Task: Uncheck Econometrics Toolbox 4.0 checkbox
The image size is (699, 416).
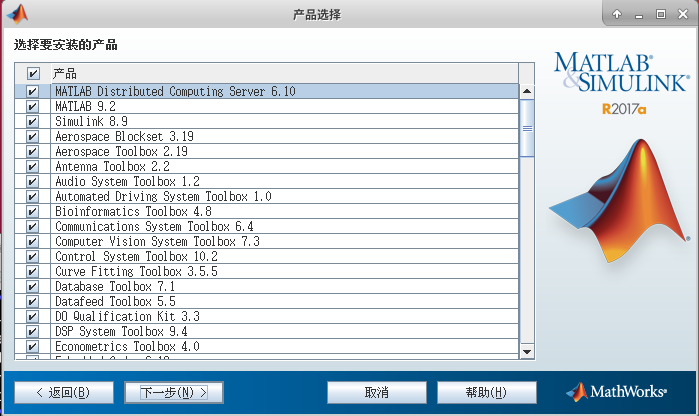Action: click(32, 346)
